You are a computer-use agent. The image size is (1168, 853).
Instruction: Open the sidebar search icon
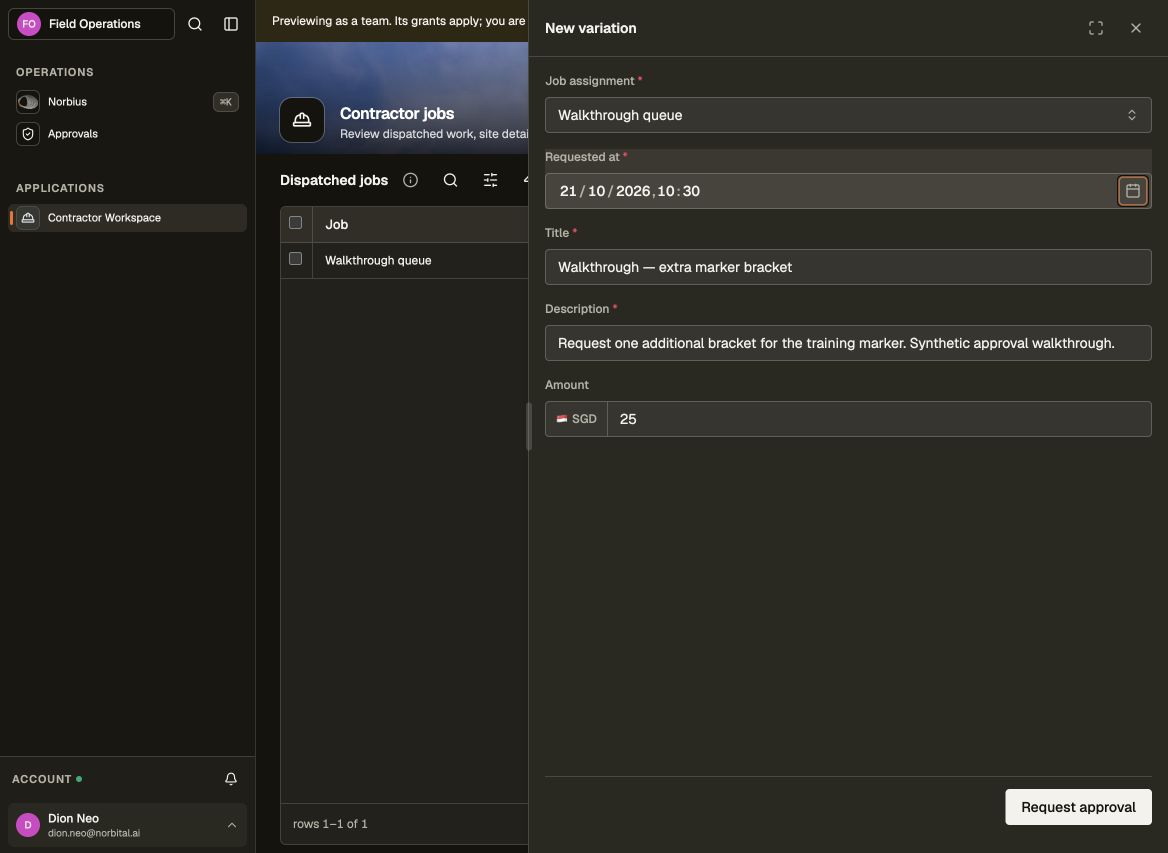194,24
